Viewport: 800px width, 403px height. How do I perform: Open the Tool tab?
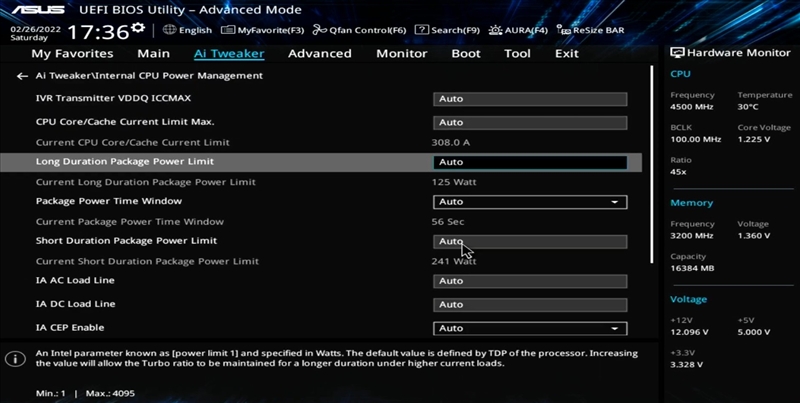coord(517,54)
